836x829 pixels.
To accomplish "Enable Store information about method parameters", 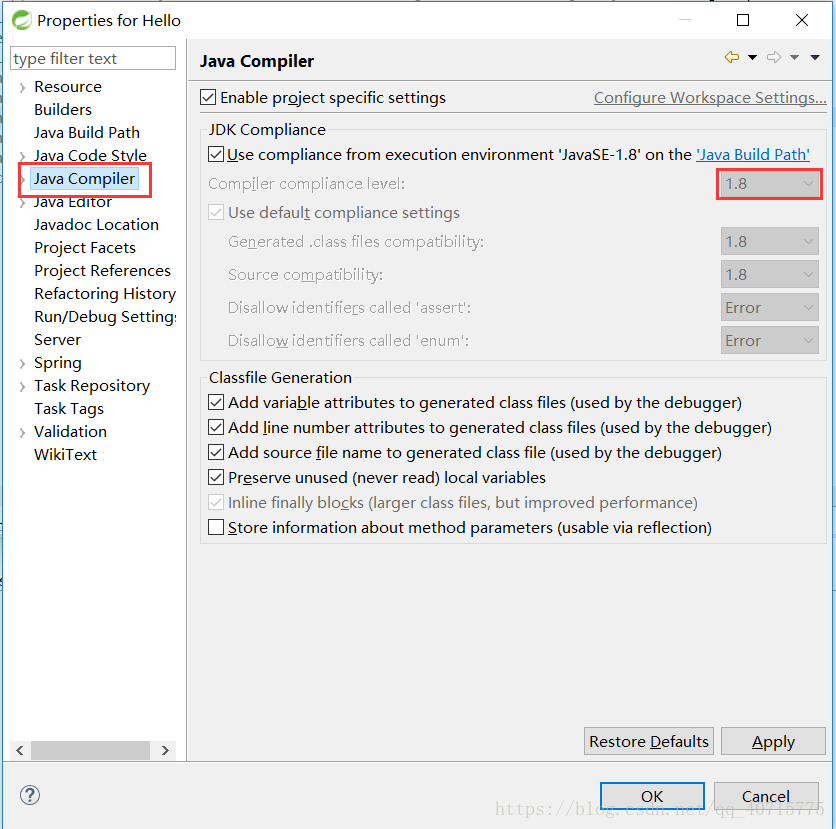I will (x=216, y=528).
